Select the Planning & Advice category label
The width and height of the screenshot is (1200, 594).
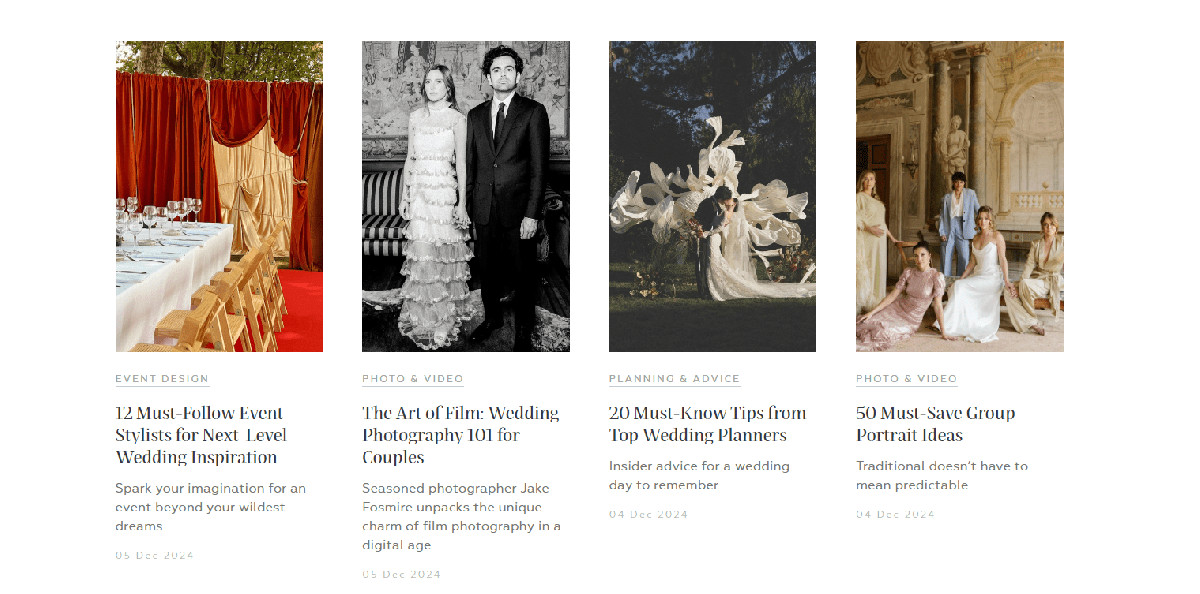(x=674, y=379)
